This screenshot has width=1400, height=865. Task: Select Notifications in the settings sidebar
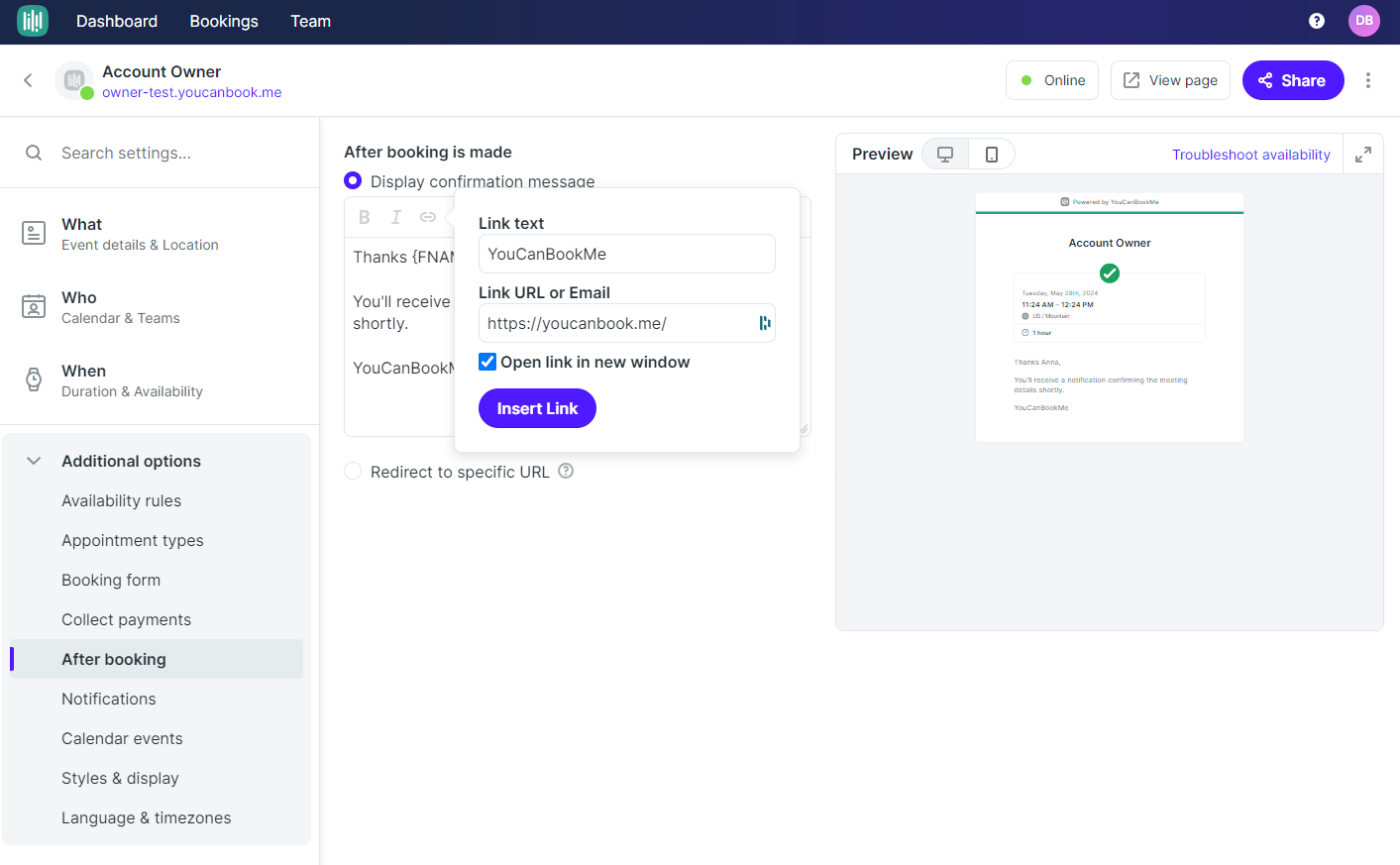[x=108, y=699]
